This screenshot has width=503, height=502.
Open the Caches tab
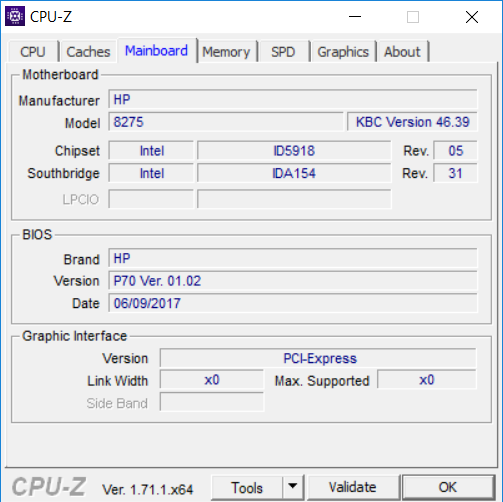(88, 52)
